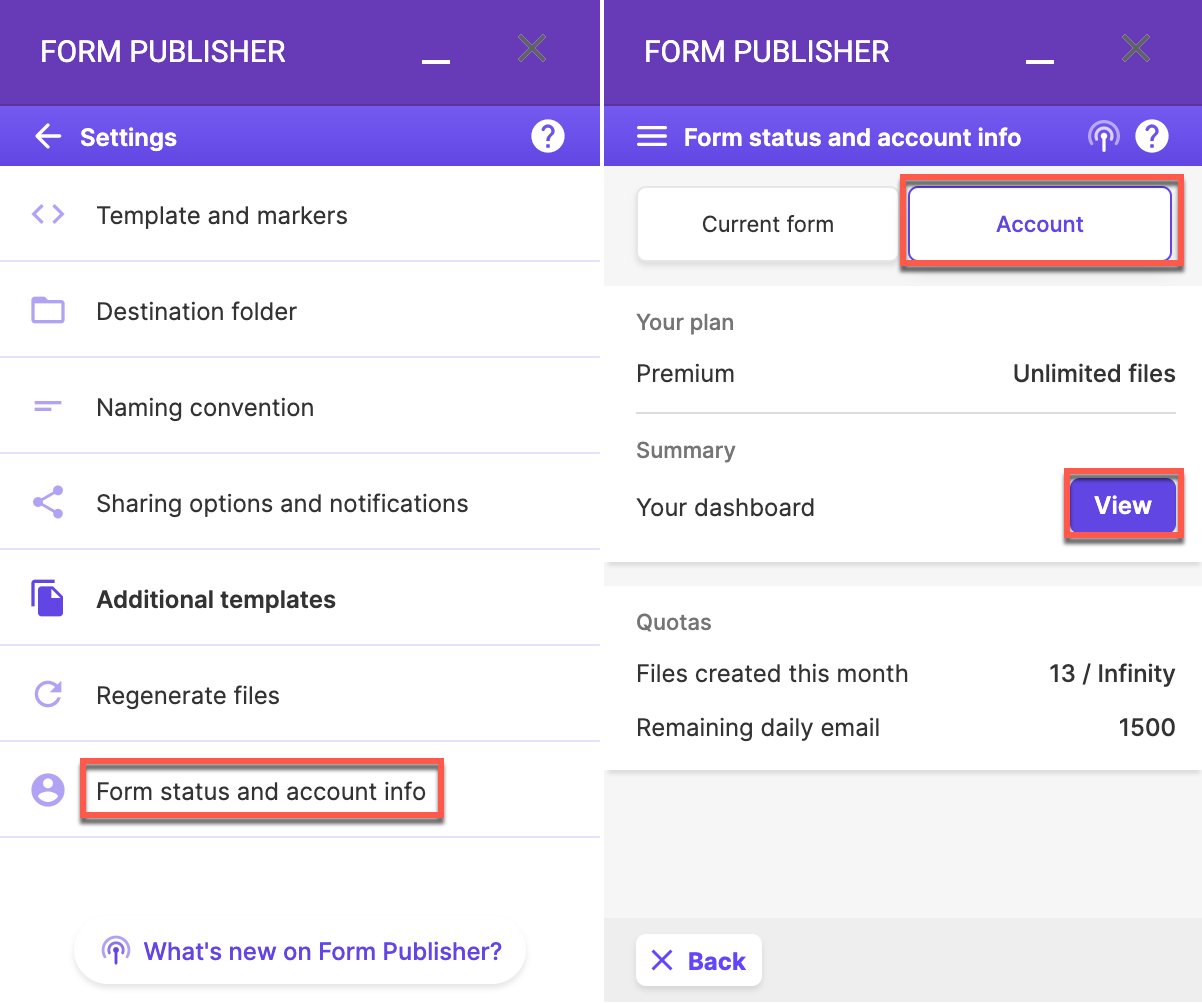1202x1004 pixels.
Task: Open What's new on Form Publisher
Action: [x=300, y=950]
